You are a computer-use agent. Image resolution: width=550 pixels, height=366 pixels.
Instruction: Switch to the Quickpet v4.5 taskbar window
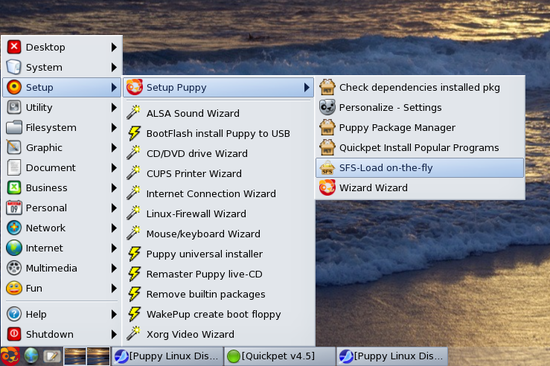[279, 356]
